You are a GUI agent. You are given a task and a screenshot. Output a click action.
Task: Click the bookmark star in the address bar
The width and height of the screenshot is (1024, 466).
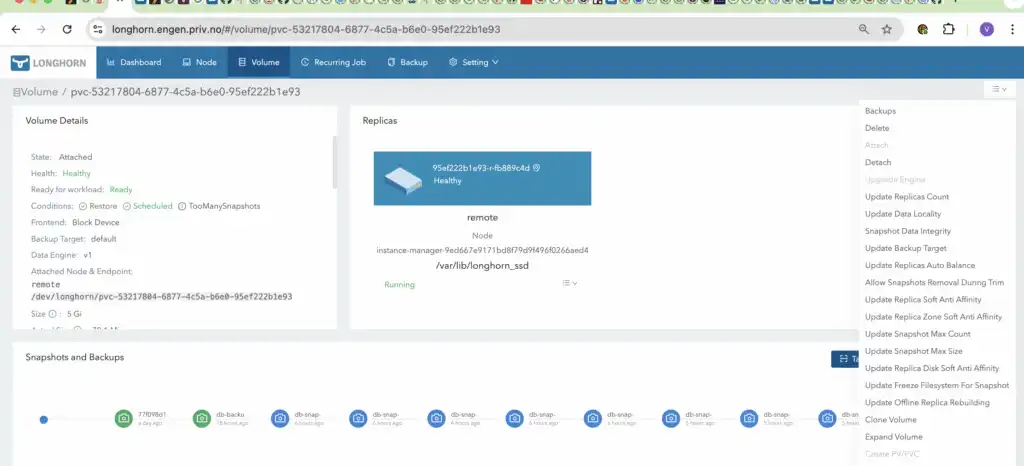pyautogui.click(x=886, y=30)
